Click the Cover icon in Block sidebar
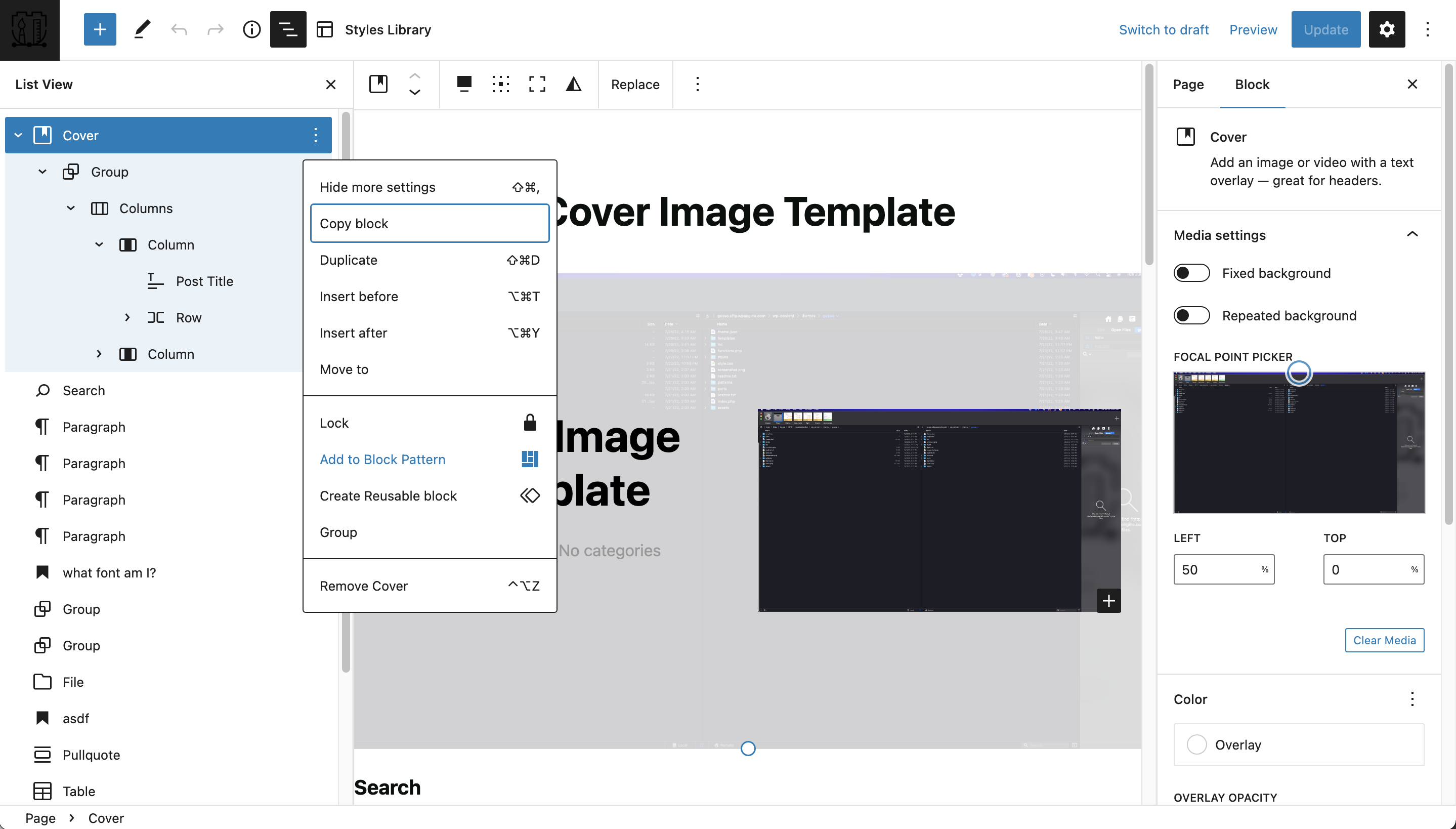Image resolution: width=1456 pixels, height=829 pixels. click(x=1186, y=137)
